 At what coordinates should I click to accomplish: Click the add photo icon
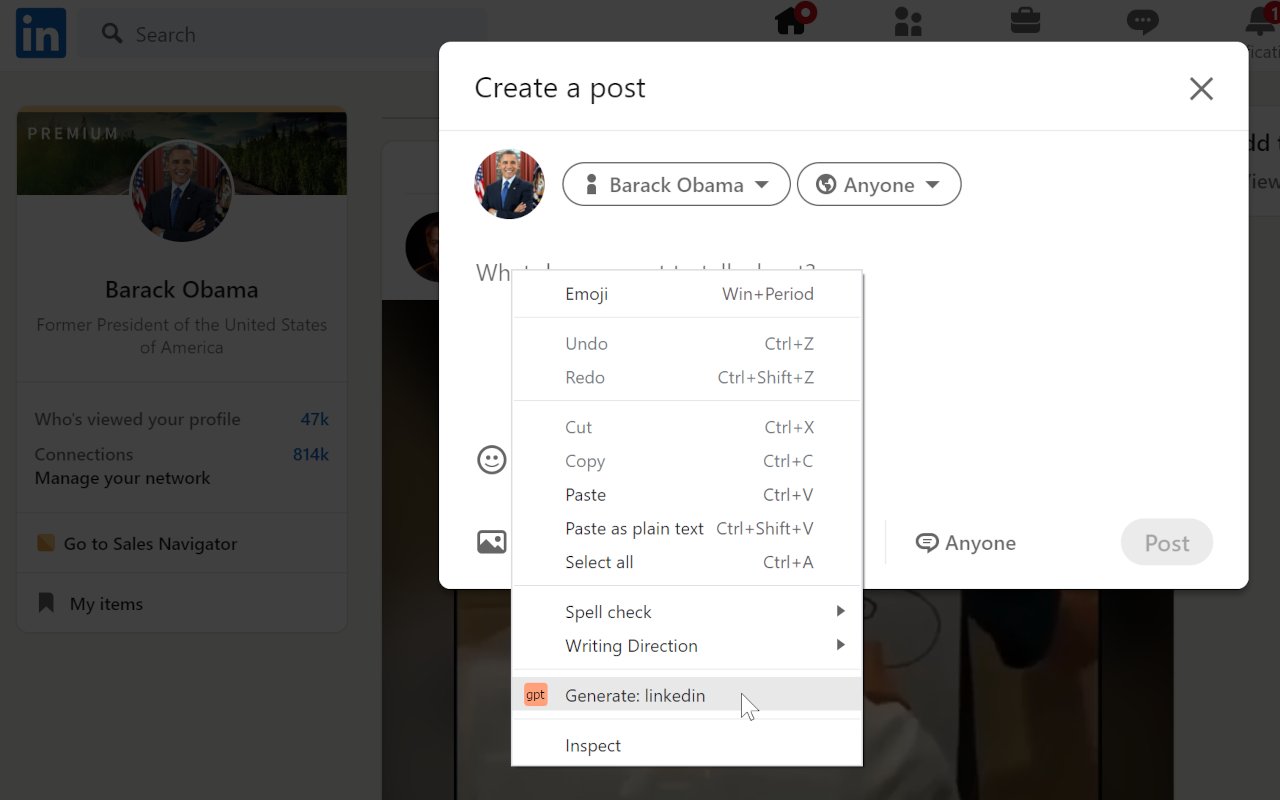click(x=491, y=542)
